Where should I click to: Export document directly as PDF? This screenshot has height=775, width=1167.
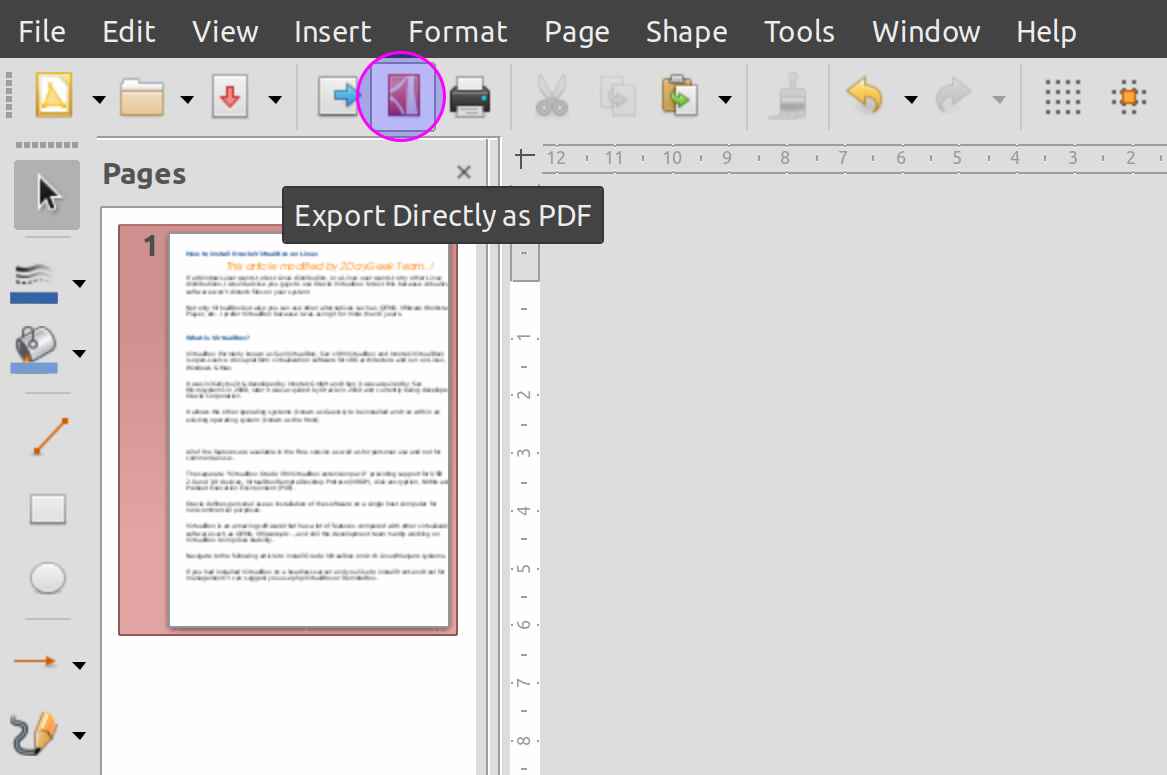(401, 96)
